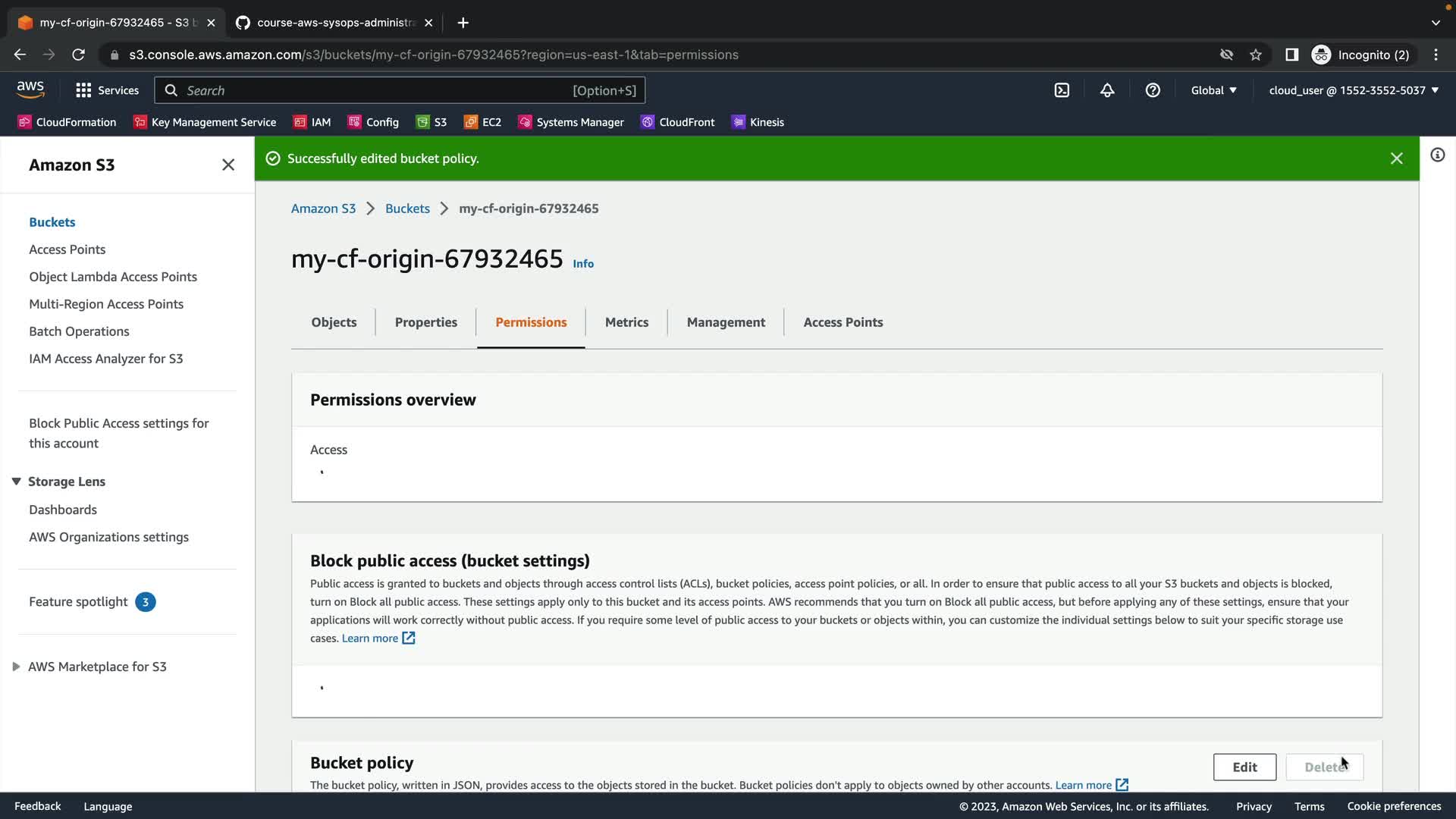The height and width of the screenshot is (819, 1456).
Task: Click Edit button for bucket policy
Action: tap(1244, 767)
